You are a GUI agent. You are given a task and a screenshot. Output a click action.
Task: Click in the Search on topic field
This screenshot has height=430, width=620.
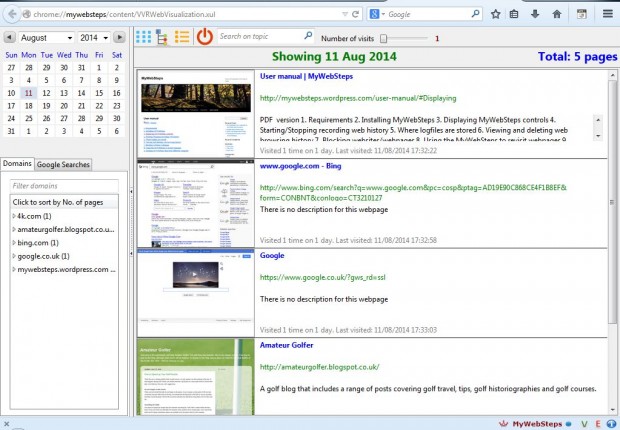(x=261, y=36)
